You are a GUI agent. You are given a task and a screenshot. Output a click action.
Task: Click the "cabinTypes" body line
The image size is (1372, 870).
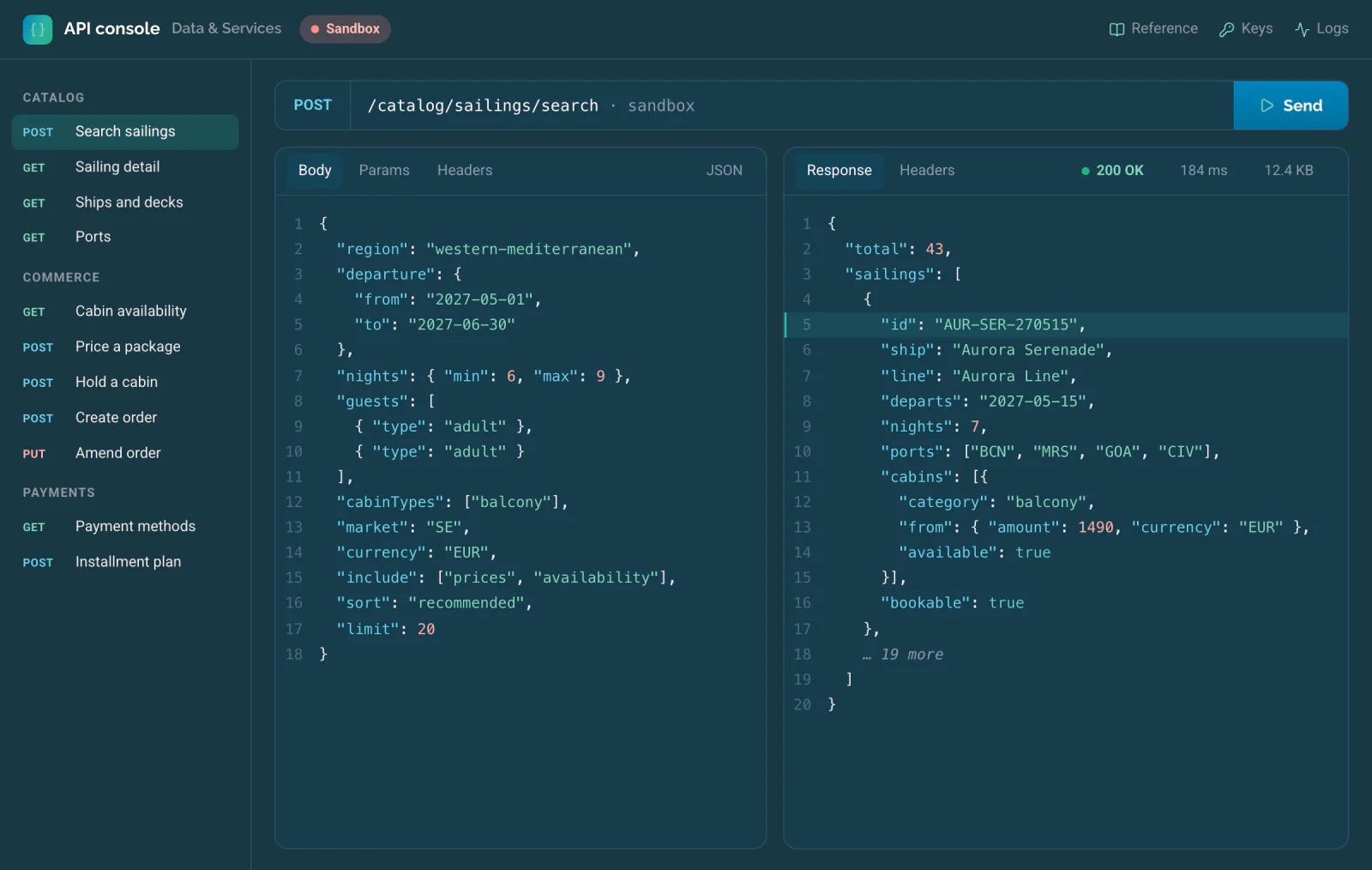coord(452,502)
